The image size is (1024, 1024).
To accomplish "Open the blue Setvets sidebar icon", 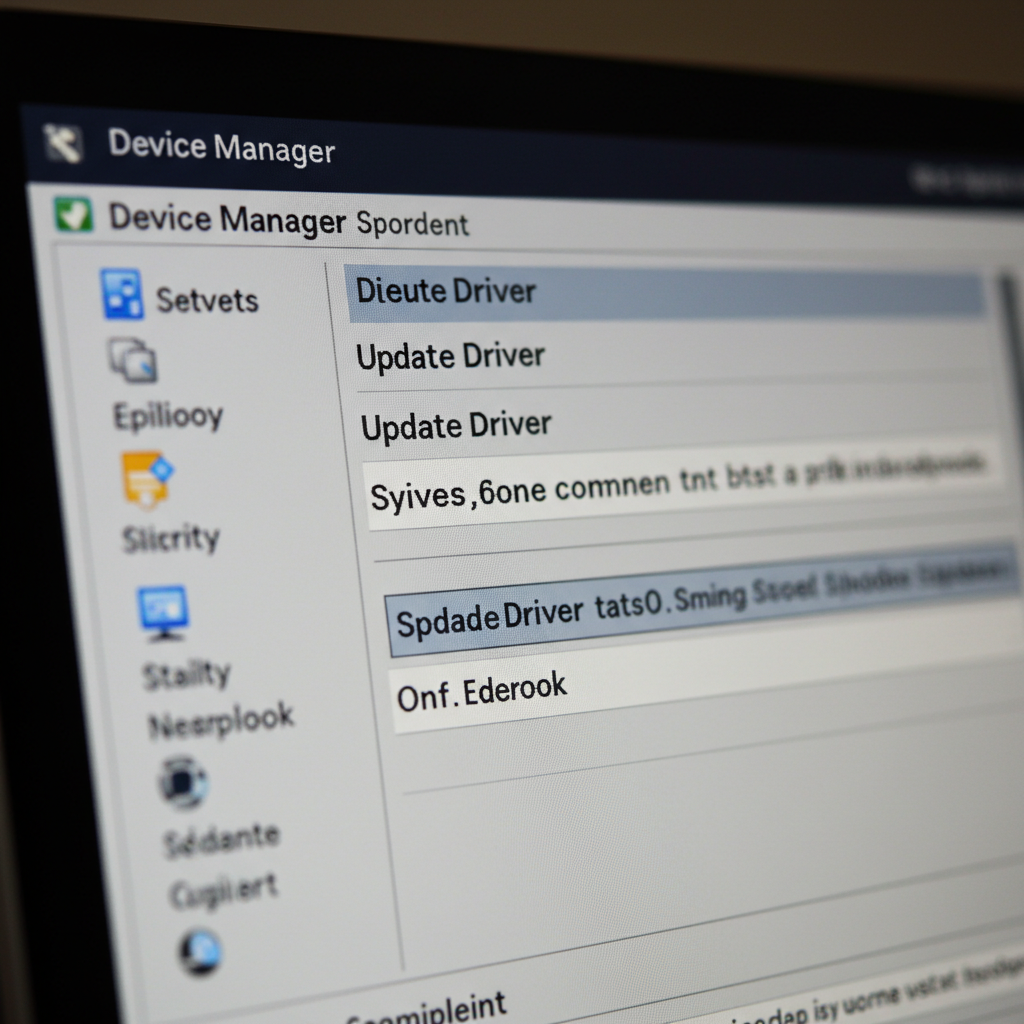I will 122,295.
